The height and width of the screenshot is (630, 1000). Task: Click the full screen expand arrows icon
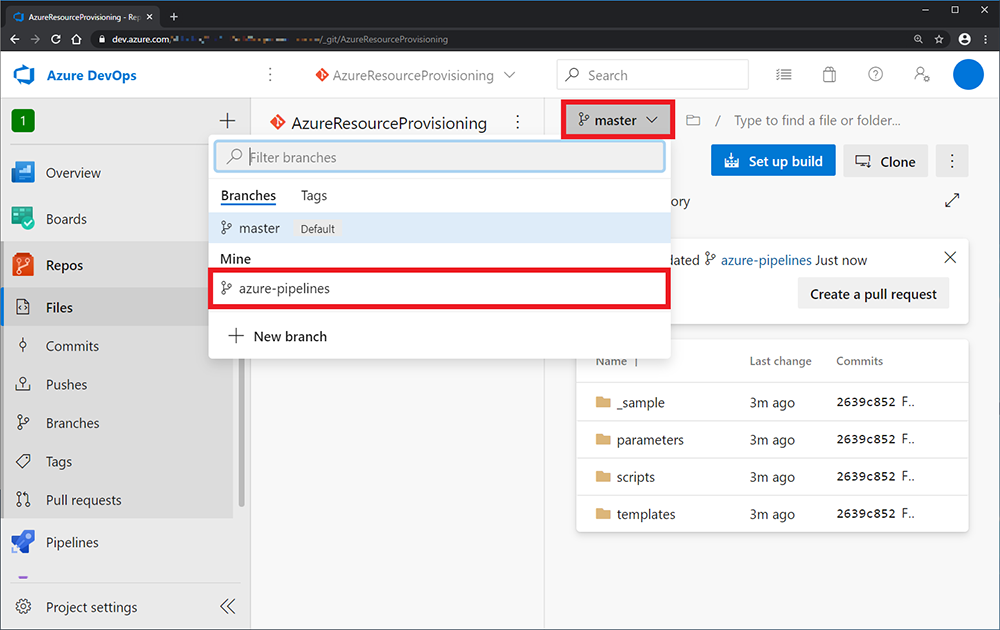[x=952, y=201]
